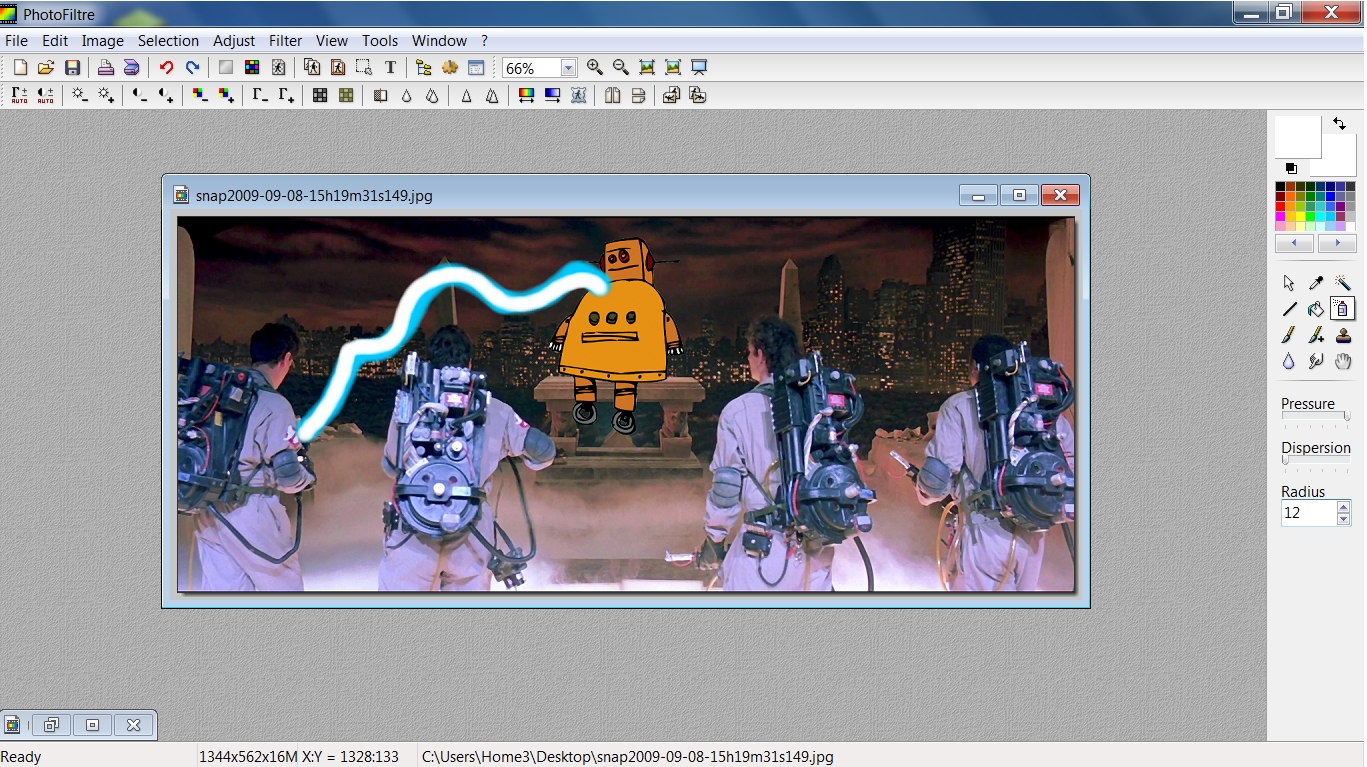Image resolution: width=1367 pixels, height=767 pixels.
Task: Open the Selection menu
Action: [x=168, y=41]
